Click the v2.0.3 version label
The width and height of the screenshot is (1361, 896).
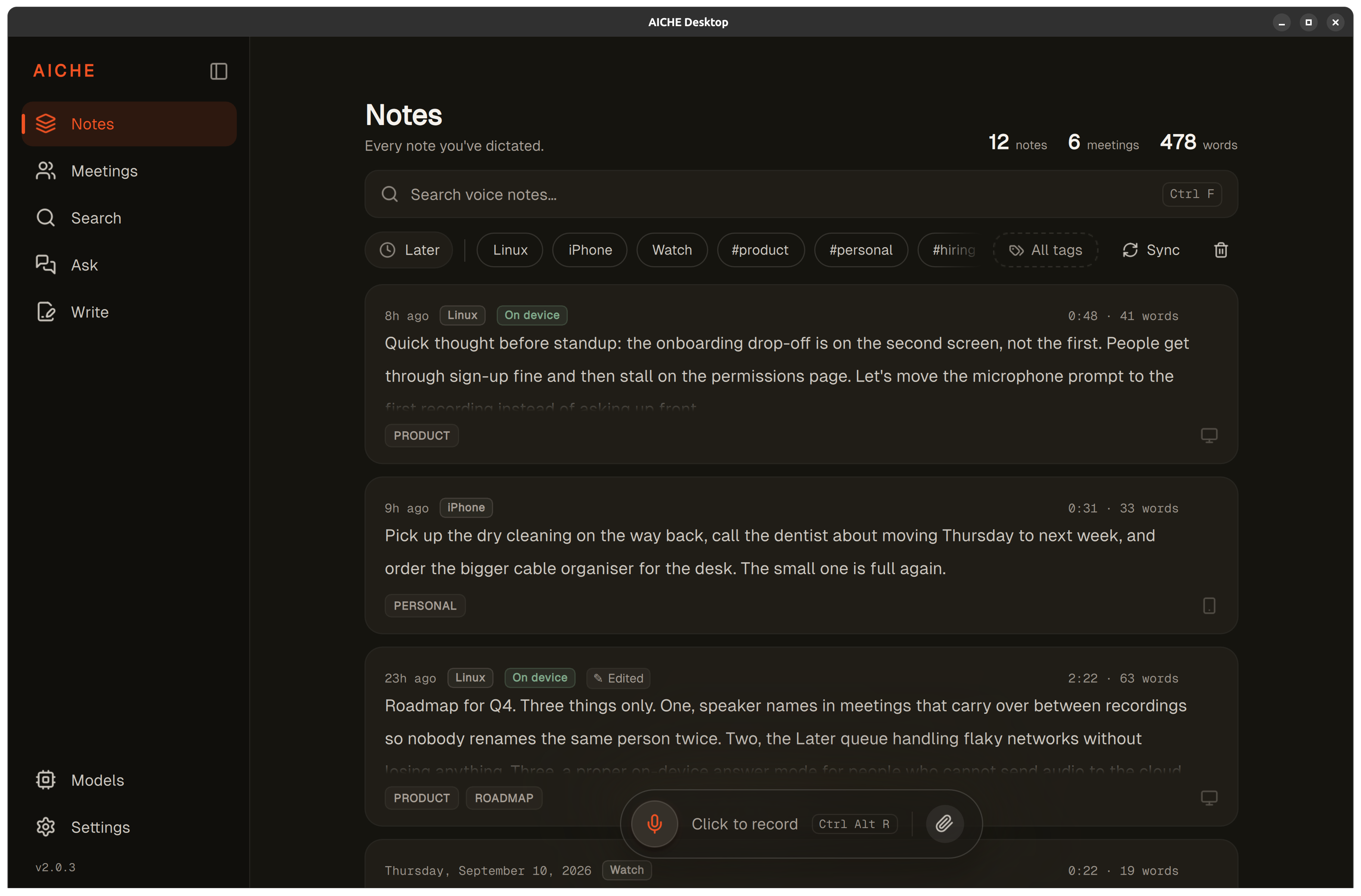pyautogui.click(x=56, y=867)
